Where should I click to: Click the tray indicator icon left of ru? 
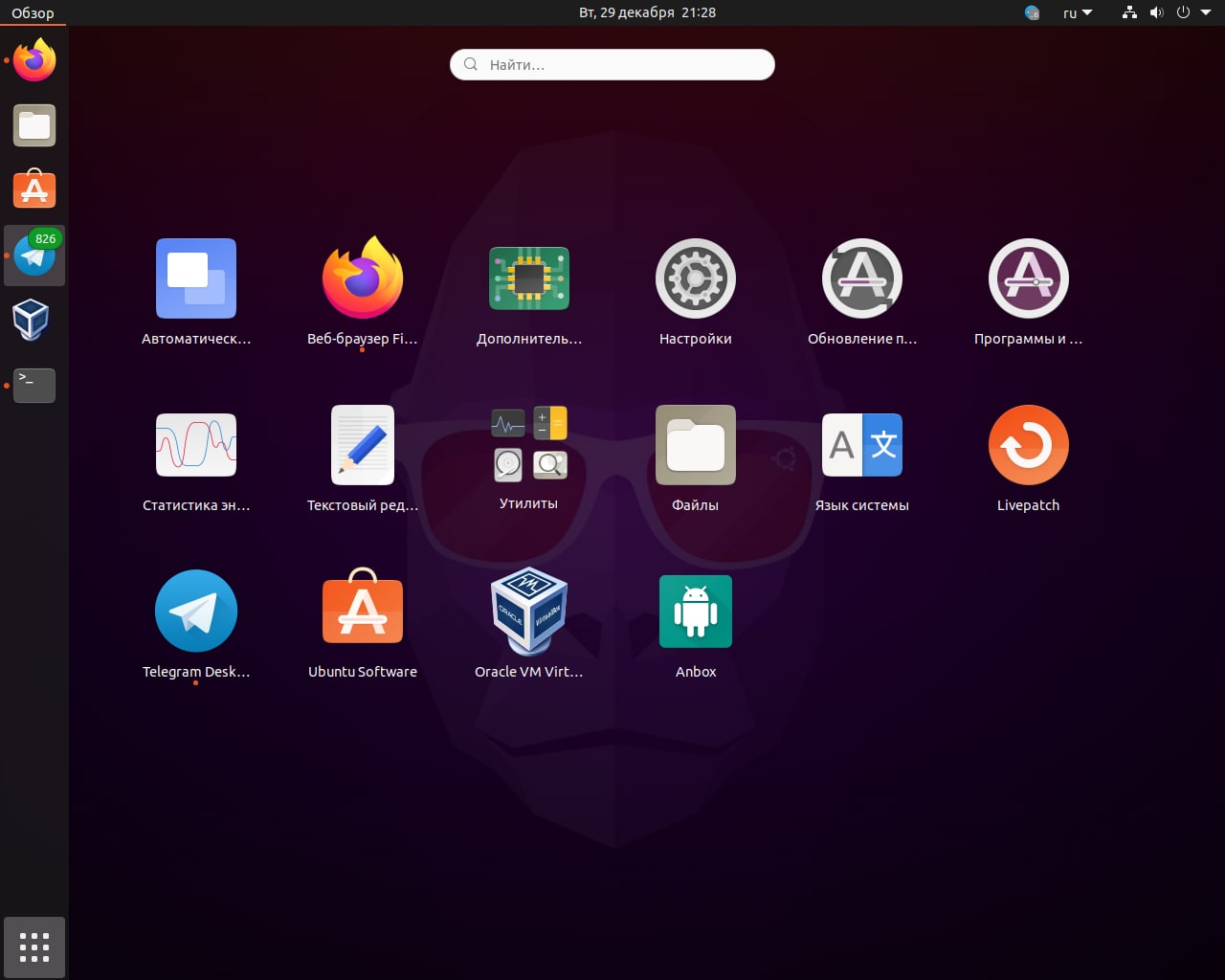1032,12
